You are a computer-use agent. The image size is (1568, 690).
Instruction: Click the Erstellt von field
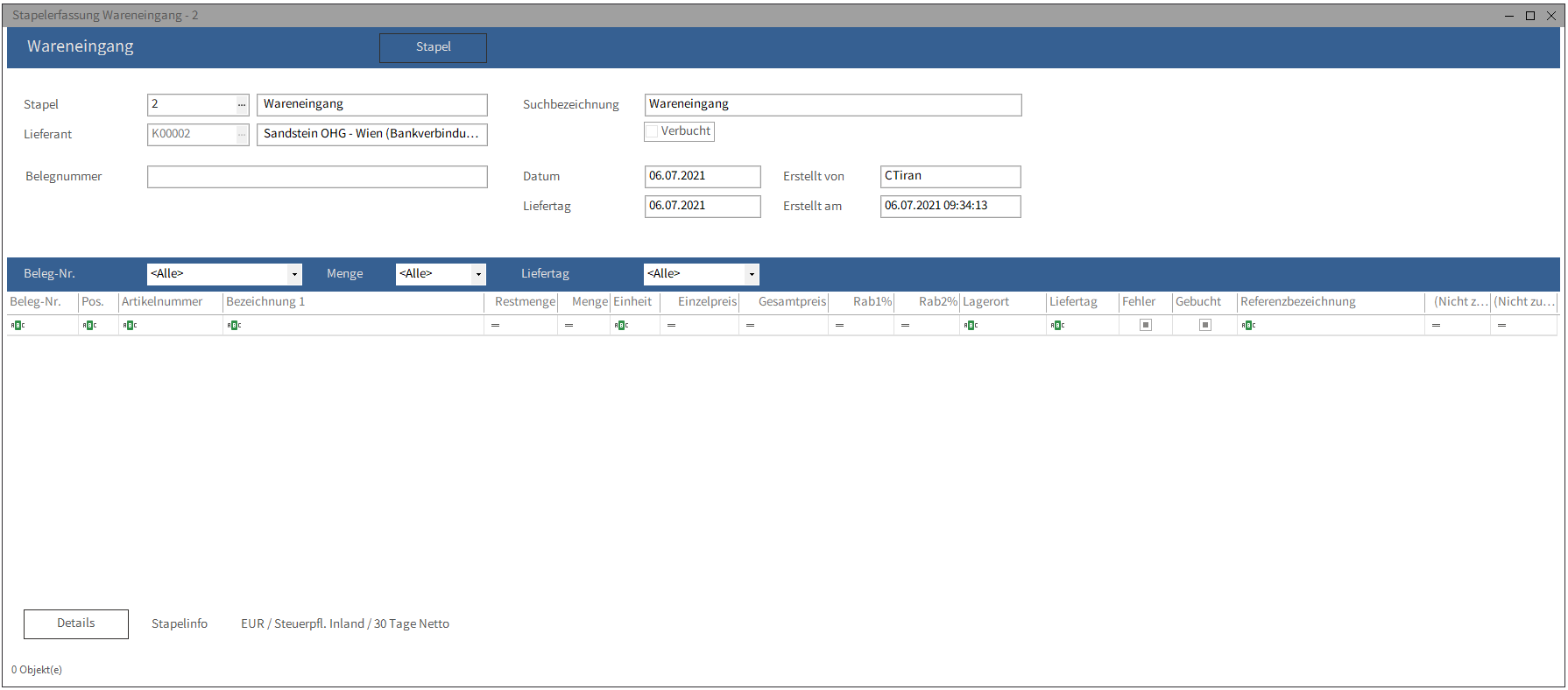(x=950, y=176)
